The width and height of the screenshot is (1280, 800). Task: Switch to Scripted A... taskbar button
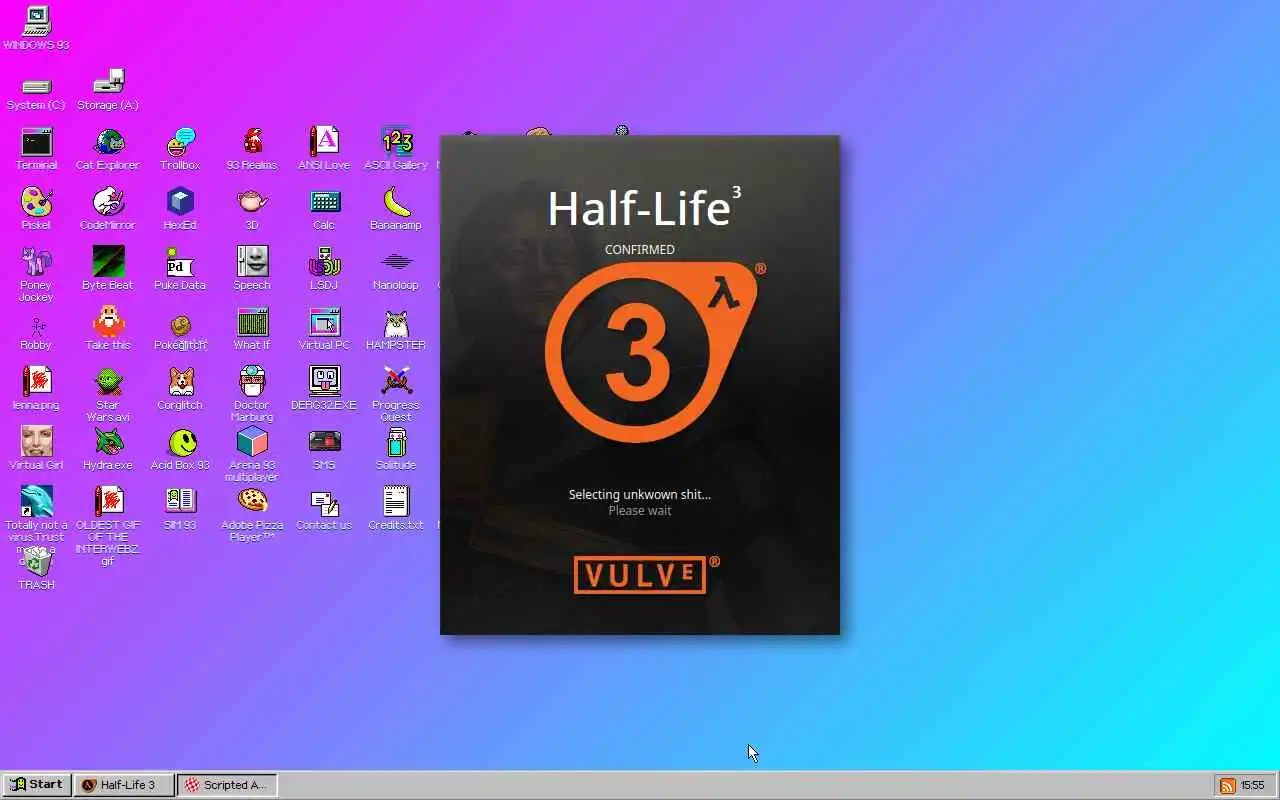[227, 785]
